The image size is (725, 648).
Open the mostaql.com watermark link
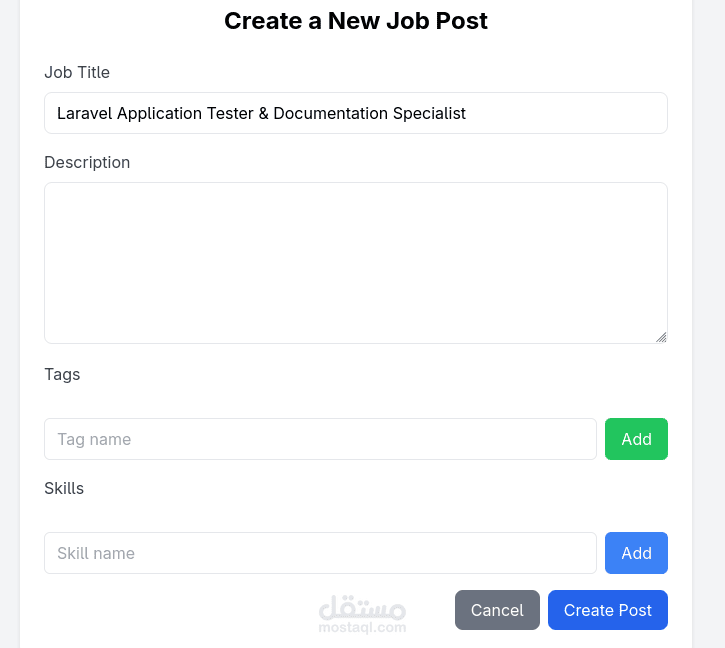(x=362, y=628)
